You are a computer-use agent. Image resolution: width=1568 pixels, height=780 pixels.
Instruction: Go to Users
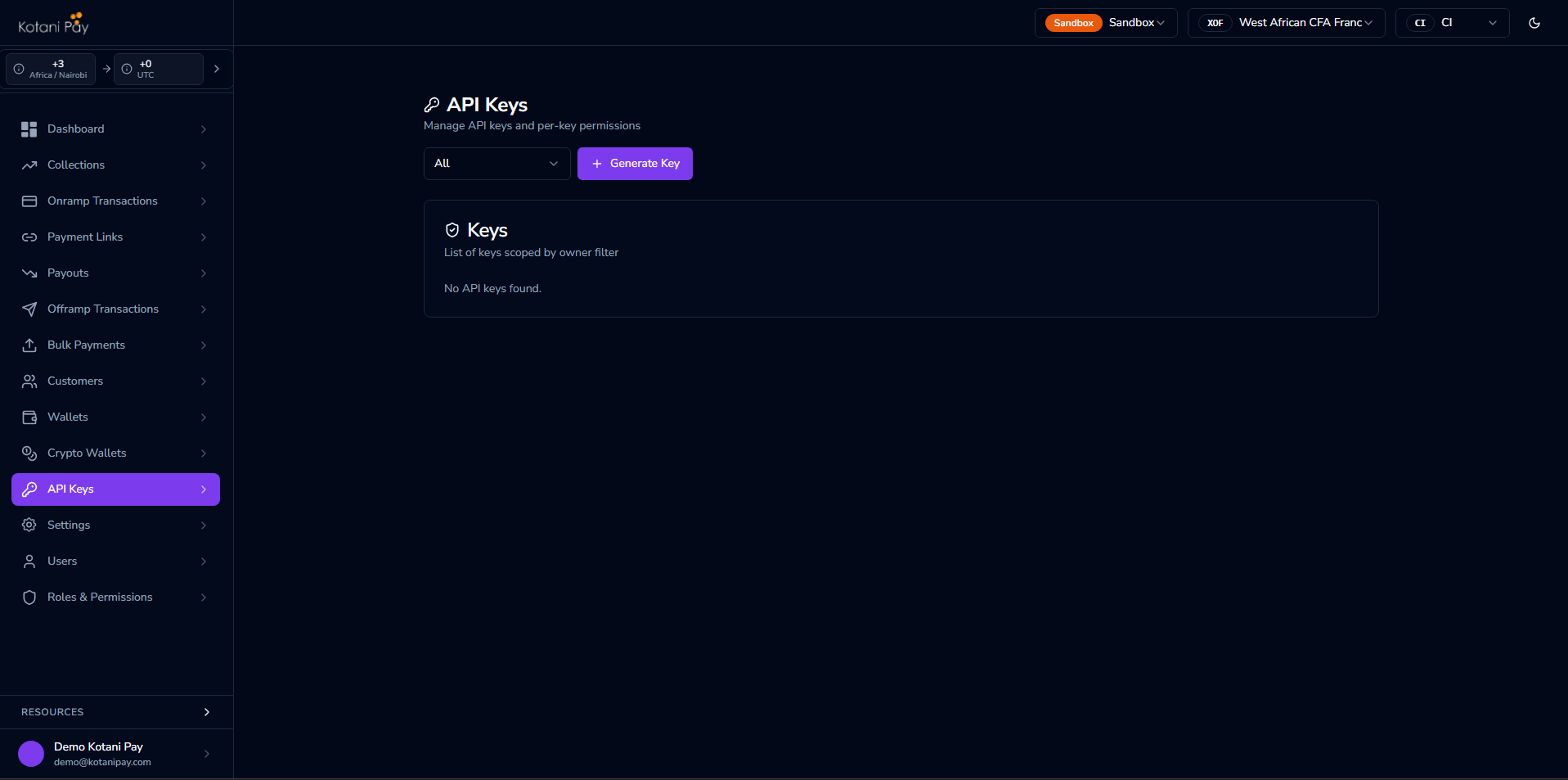coord(115,561)
